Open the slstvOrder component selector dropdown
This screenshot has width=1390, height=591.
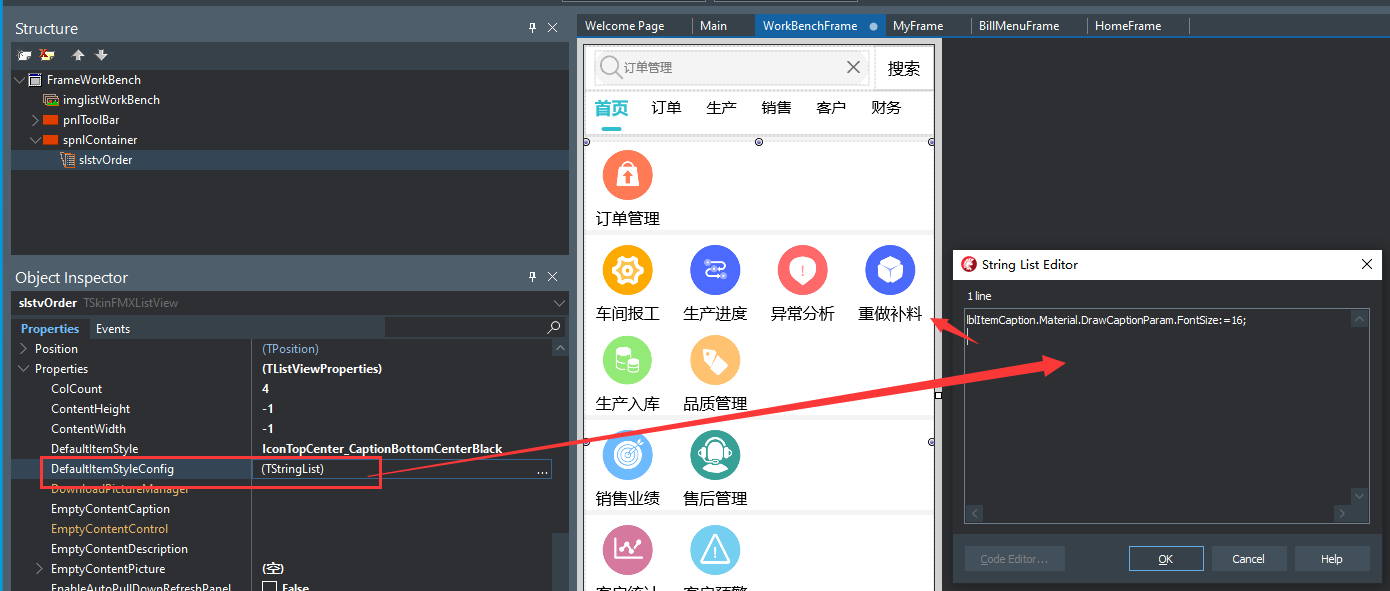[x=558, y=302]
